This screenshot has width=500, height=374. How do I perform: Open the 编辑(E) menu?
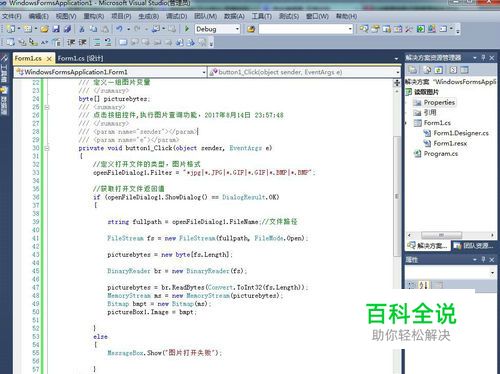[x=39, y=16]
